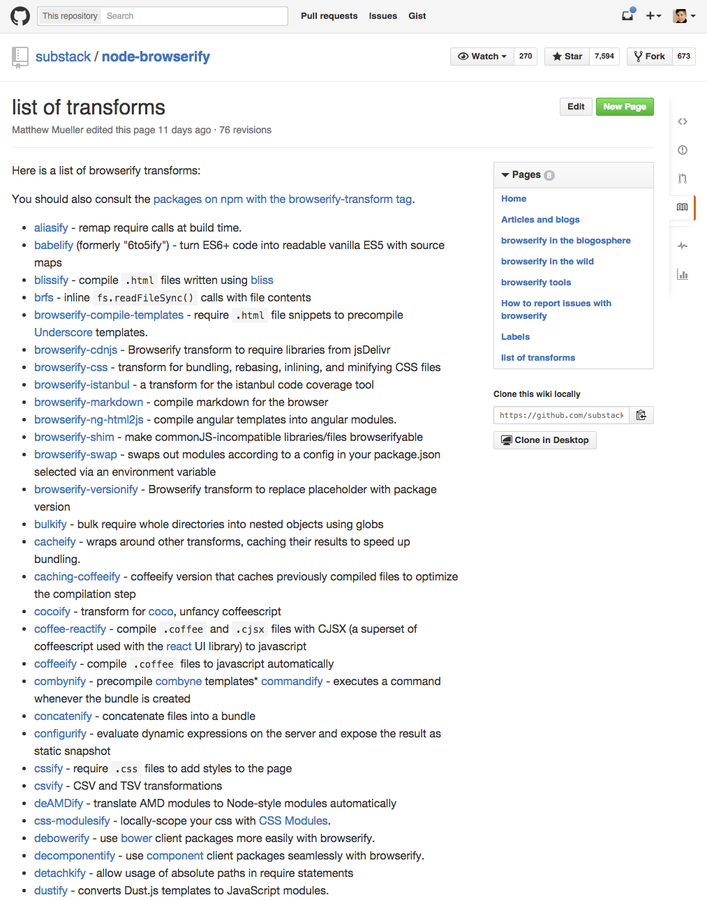Star the node-browserify repository
This screenshot has width=707, height=900.
click(567, 56)
